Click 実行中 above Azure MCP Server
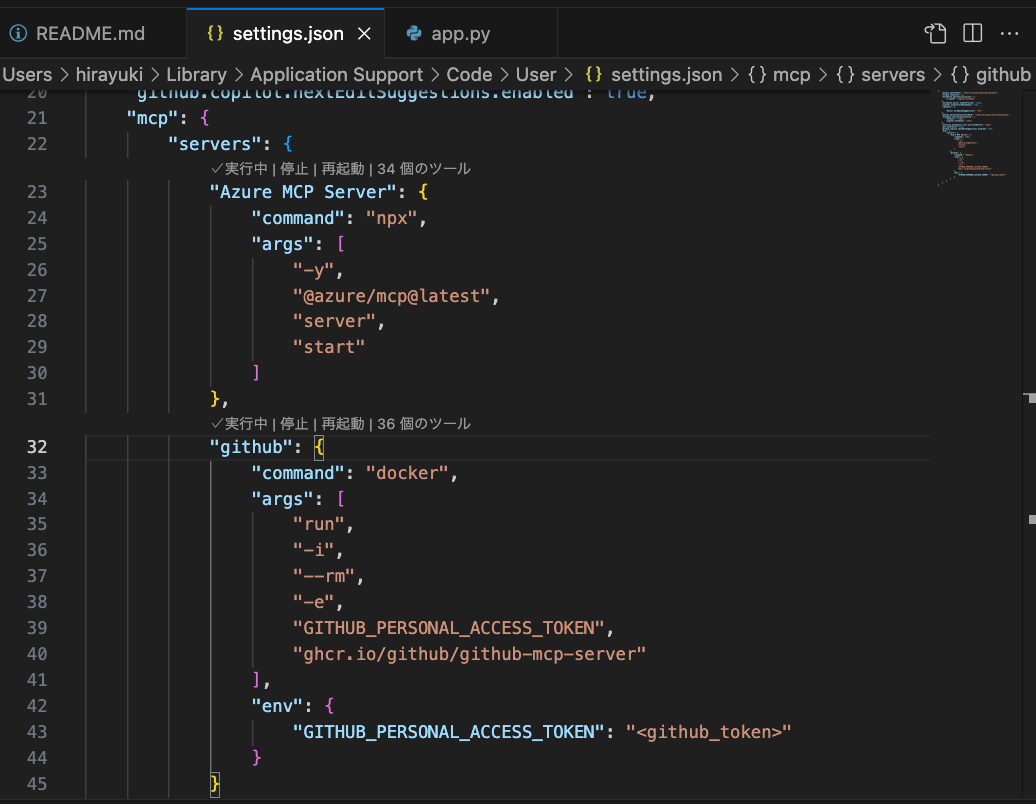 tap(240, 168)
